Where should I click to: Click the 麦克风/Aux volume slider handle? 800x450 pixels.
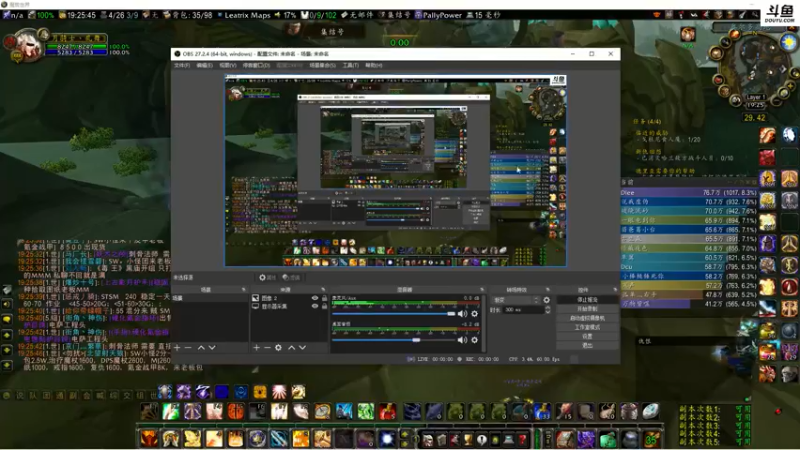451,314
